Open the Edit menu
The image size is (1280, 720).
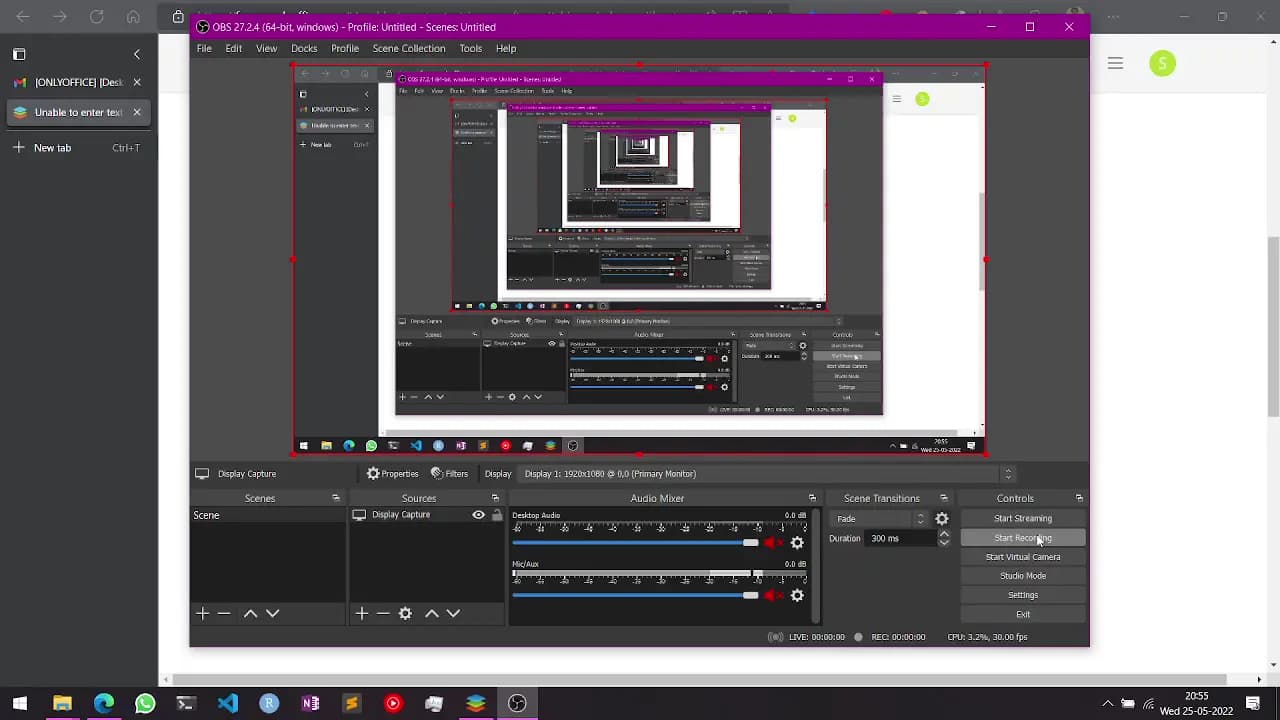click(233, 48)
